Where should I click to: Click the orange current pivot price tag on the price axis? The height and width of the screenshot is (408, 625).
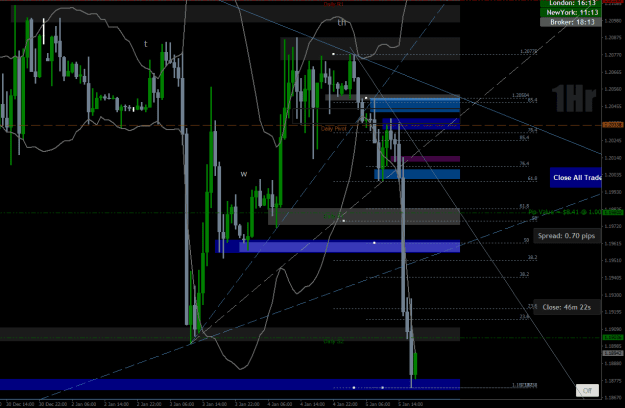point(613,125)
